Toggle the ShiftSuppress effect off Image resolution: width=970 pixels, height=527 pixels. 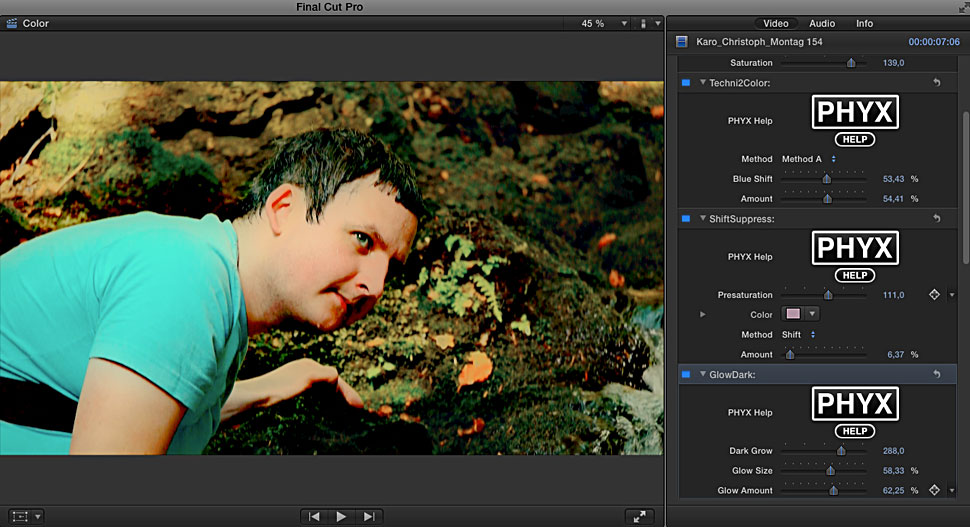coord(685,218)
